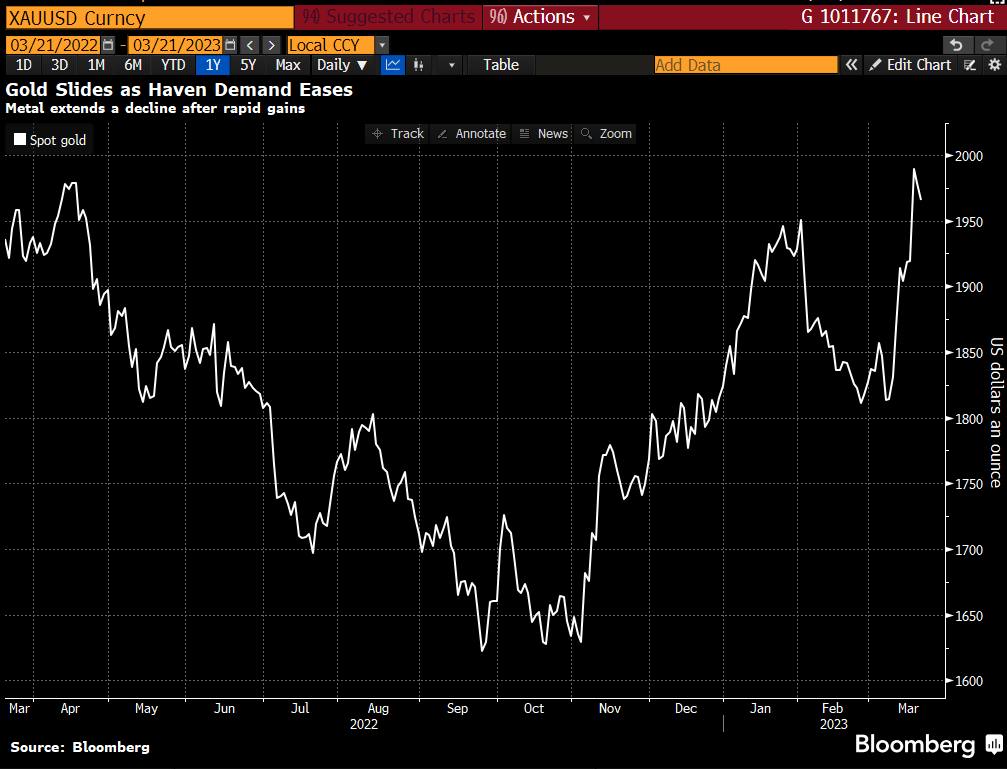This screenshot has height=769, width=1007.
Task: Click the chart title Gold Slides as Haven Demand Eases
Action: 179,89
